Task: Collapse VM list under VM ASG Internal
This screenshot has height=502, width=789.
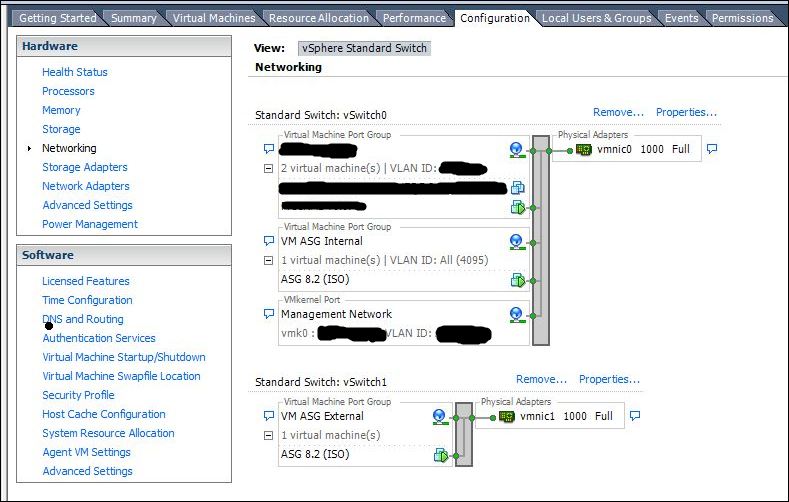Action: pos(268,261)
